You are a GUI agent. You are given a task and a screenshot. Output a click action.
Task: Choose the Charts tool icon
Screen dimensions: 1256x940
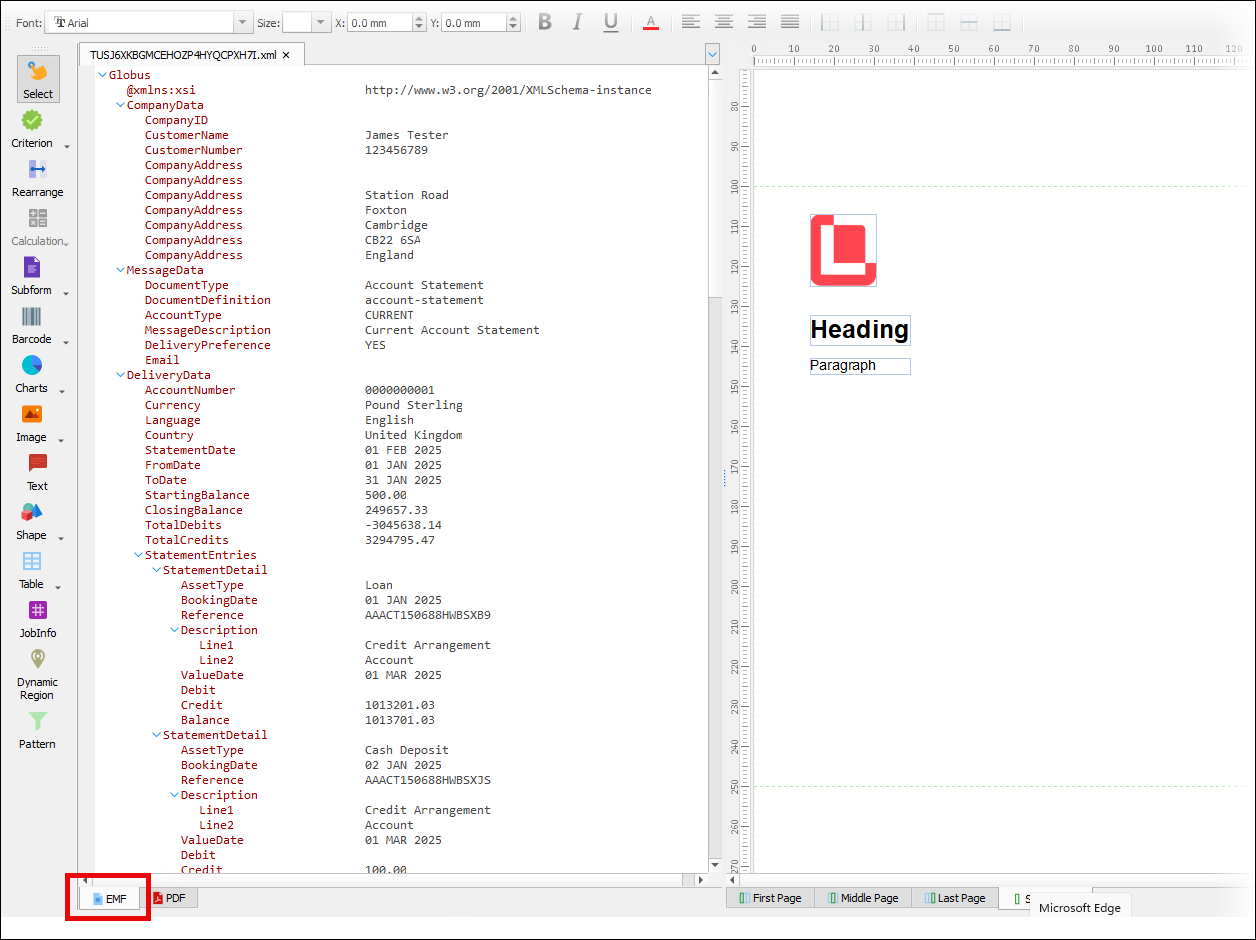click(31, 366)
